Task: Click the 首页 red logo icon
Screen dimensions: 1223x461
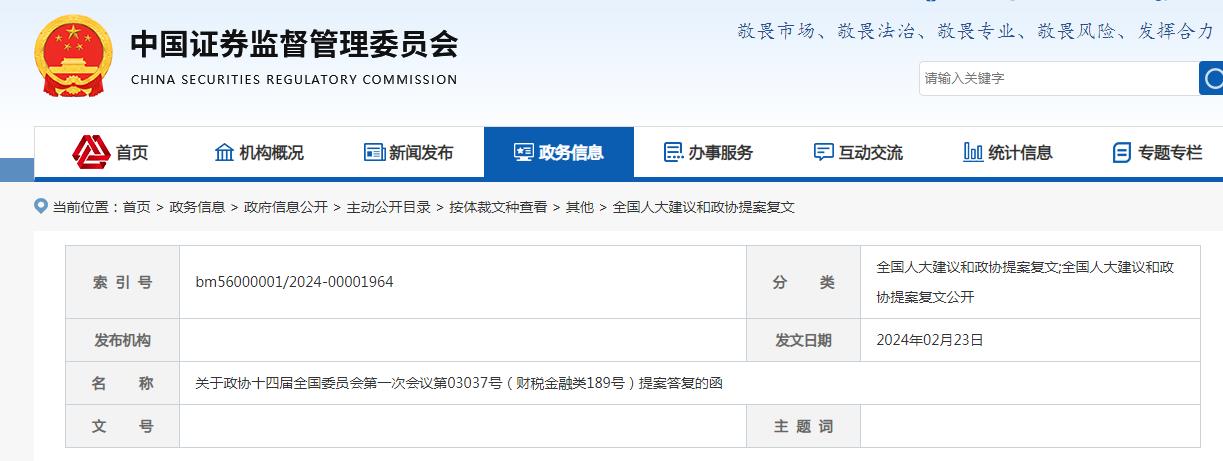Action: (91, 152)
